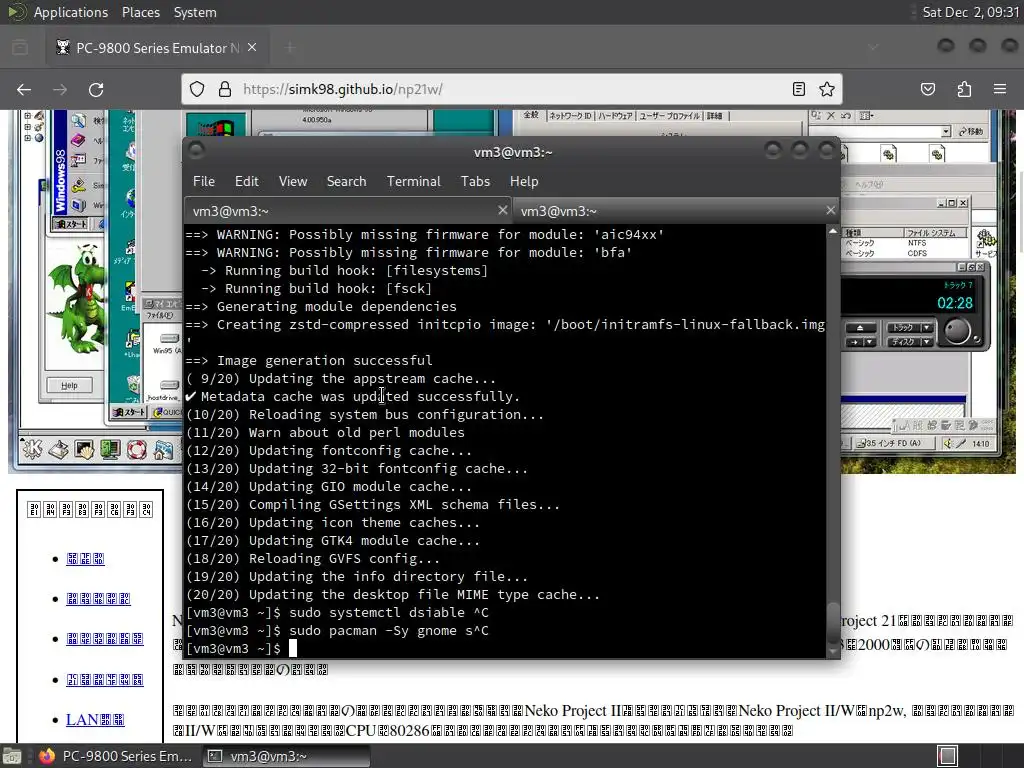Click show desktop icon in bottom panel
The width and height of the screenshot is (1024, 768).
coord(12,756)
